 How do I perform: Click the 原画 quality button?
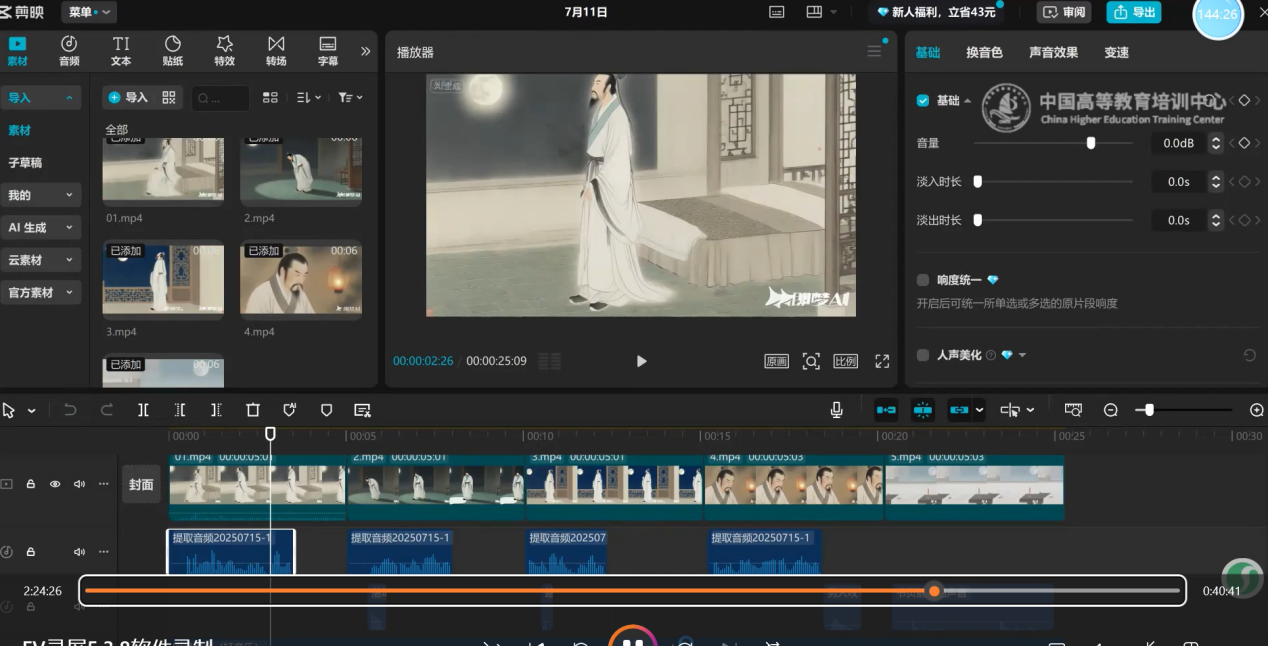pos(777,361)
